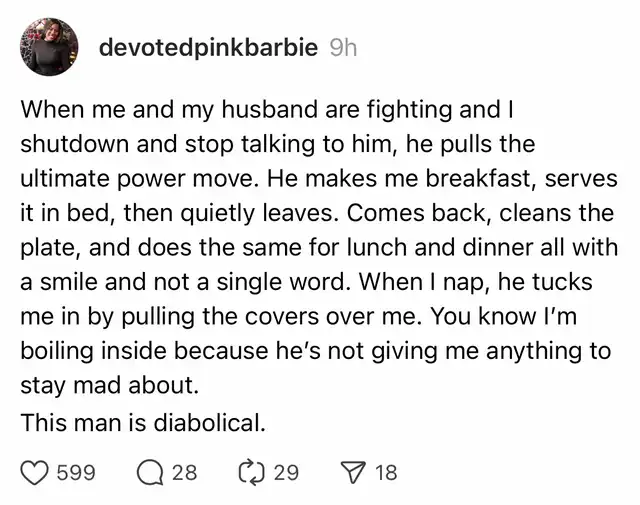This screenshot has width=640, height=505.
Task: View the 18 shares count
Action: point(386,473)
